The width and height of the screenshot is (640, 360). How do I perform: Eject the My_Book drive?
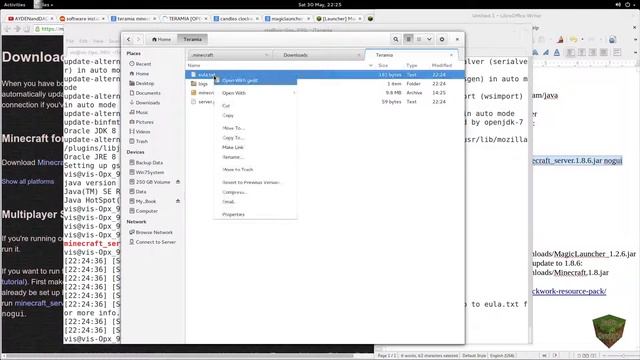pyautogui.click(x=178, y=201)
